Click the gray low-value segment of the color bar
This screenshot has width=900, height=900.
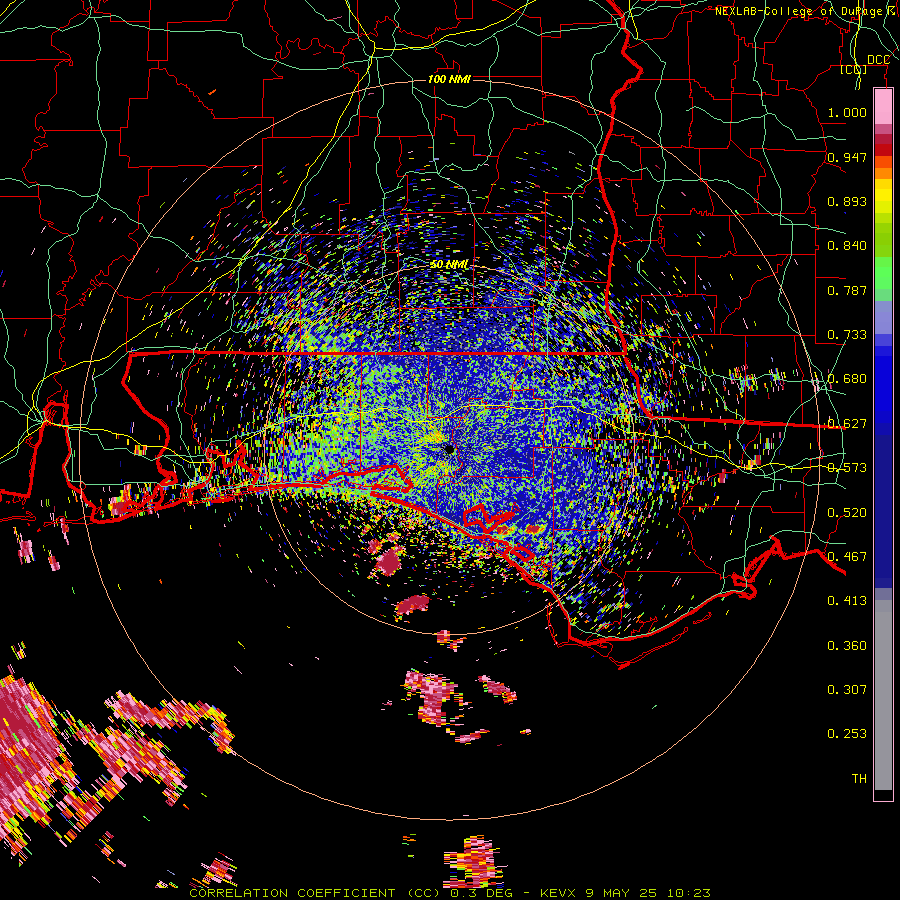(x=883, y=695)
